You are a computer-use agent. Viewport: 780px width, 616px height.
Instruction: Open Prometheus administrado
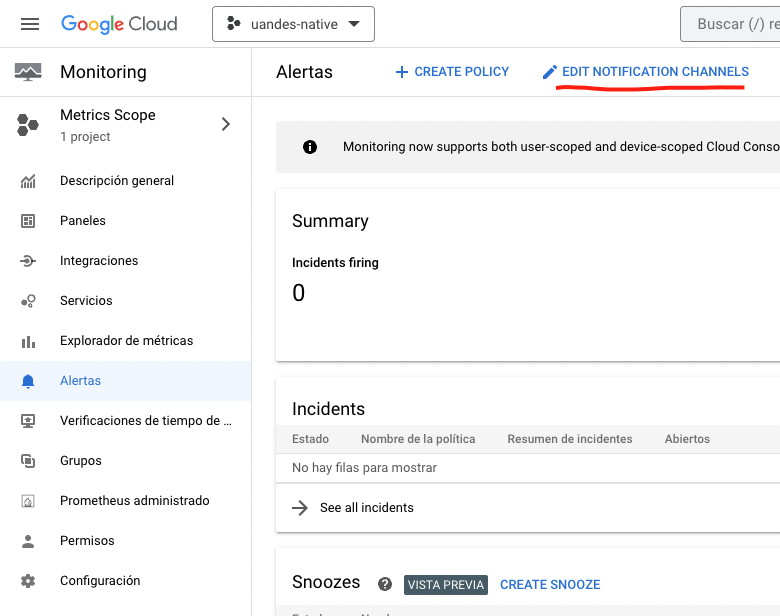click(x=134, y=501)
